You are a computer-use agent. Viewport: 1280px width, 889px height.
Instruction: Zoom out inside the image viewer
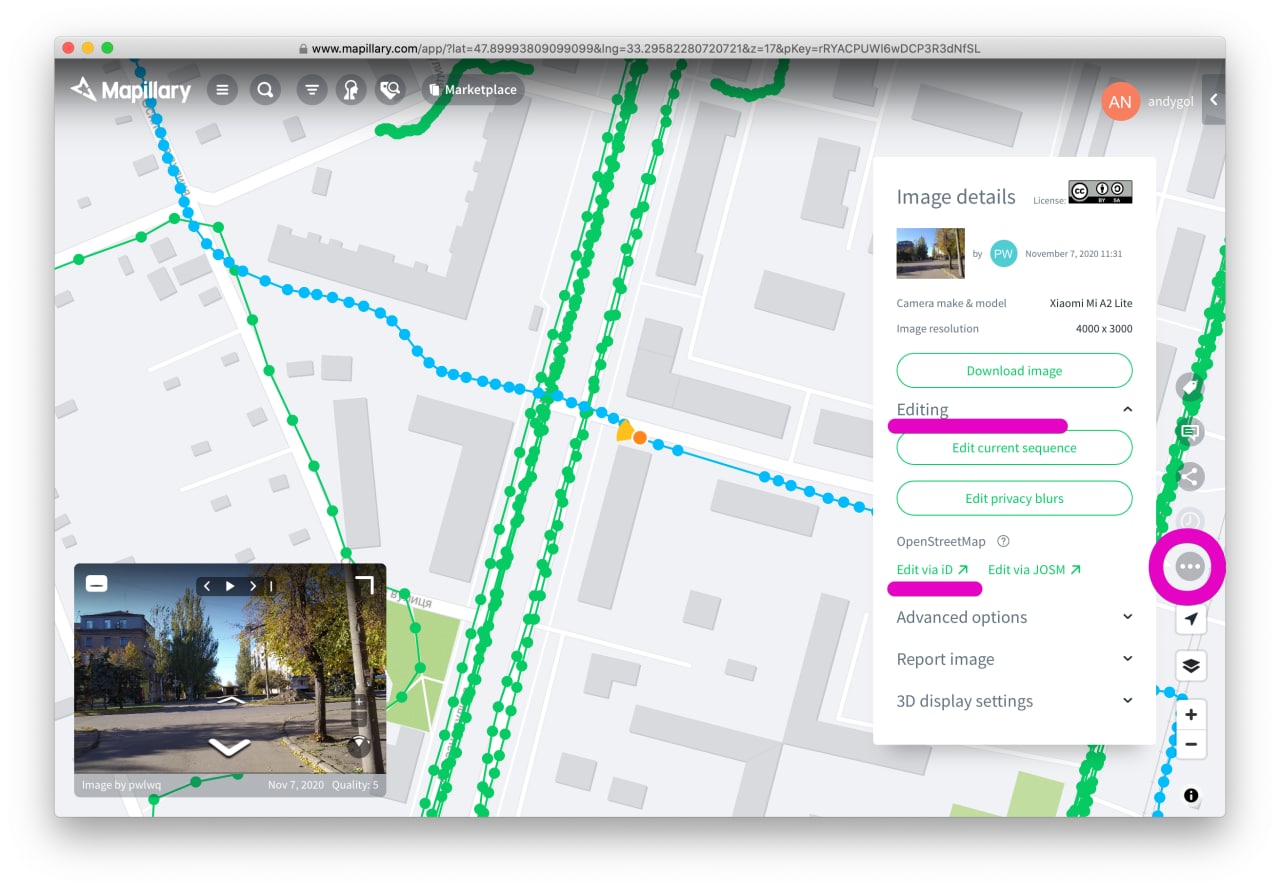pyautogui.click(x=359, y=719)
